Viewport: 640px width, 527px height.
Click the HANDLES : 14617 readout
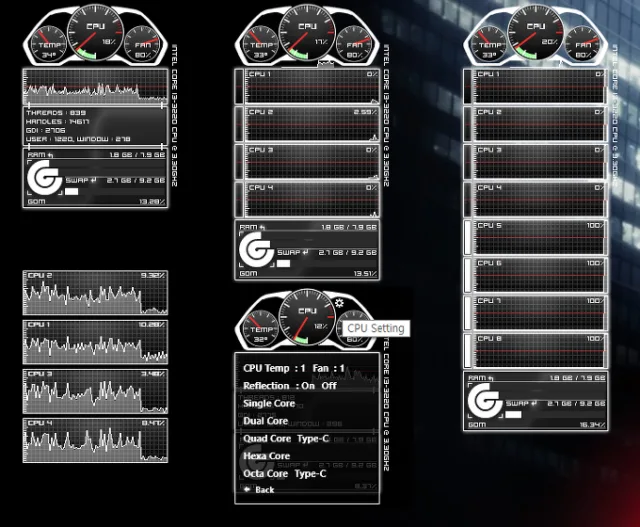[58, 122]
